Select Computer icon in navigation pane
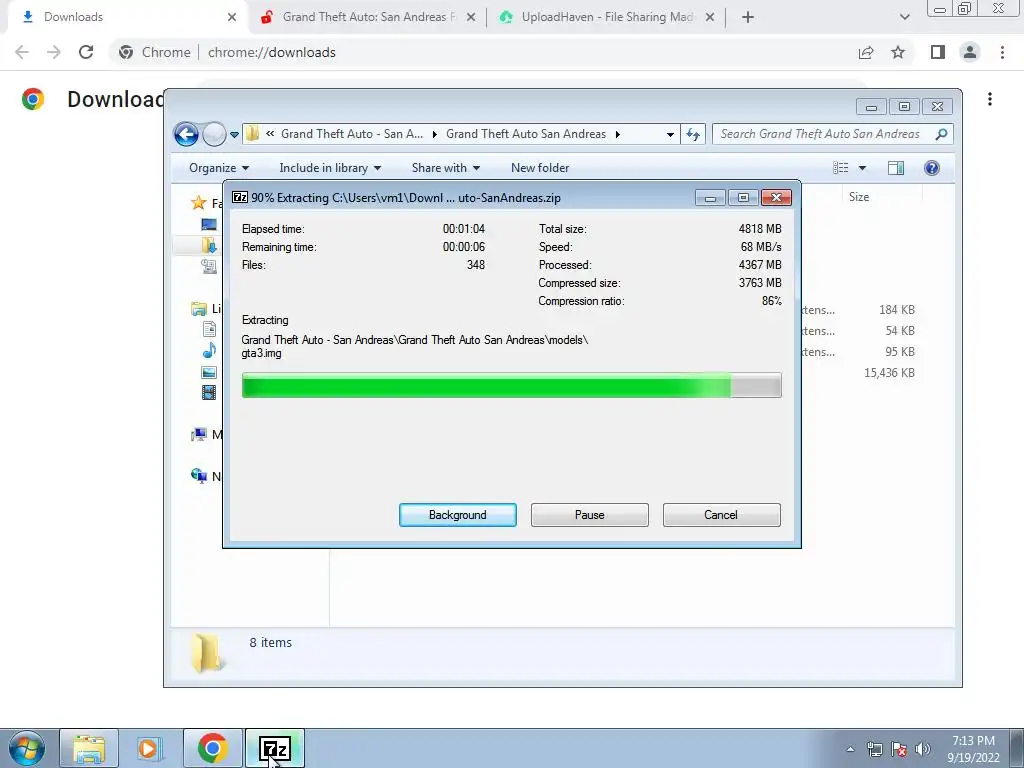 (199, 434)
